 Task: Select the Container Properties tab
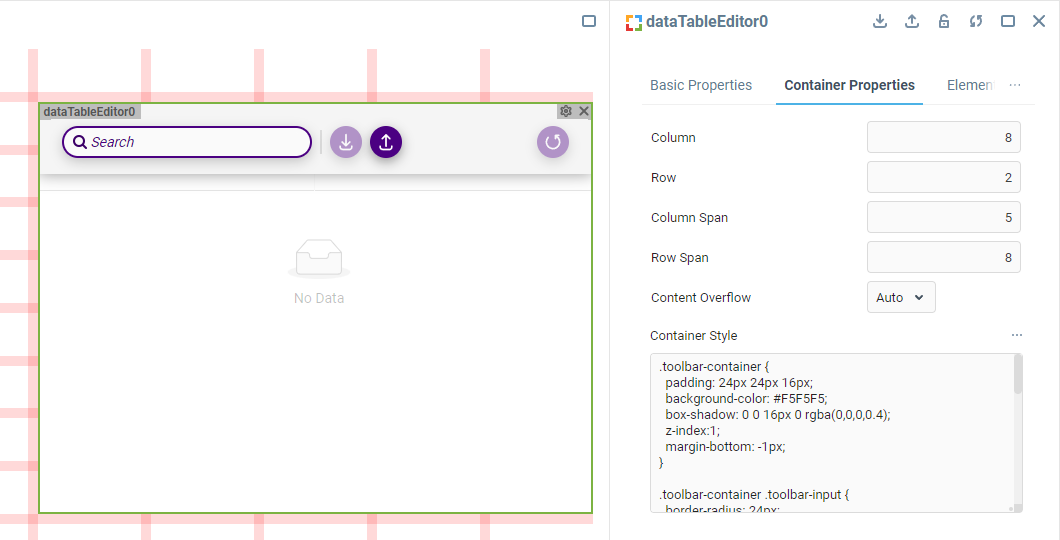849,85
